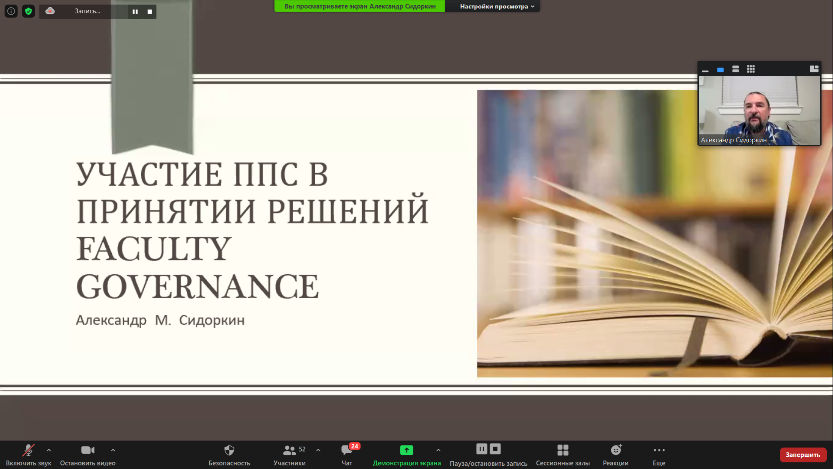Image resolution: width=833 pixels, height=469 pixels.
Task: Open Breakout Rooms (Сессионные залы)
Action: tap(562, 453)
